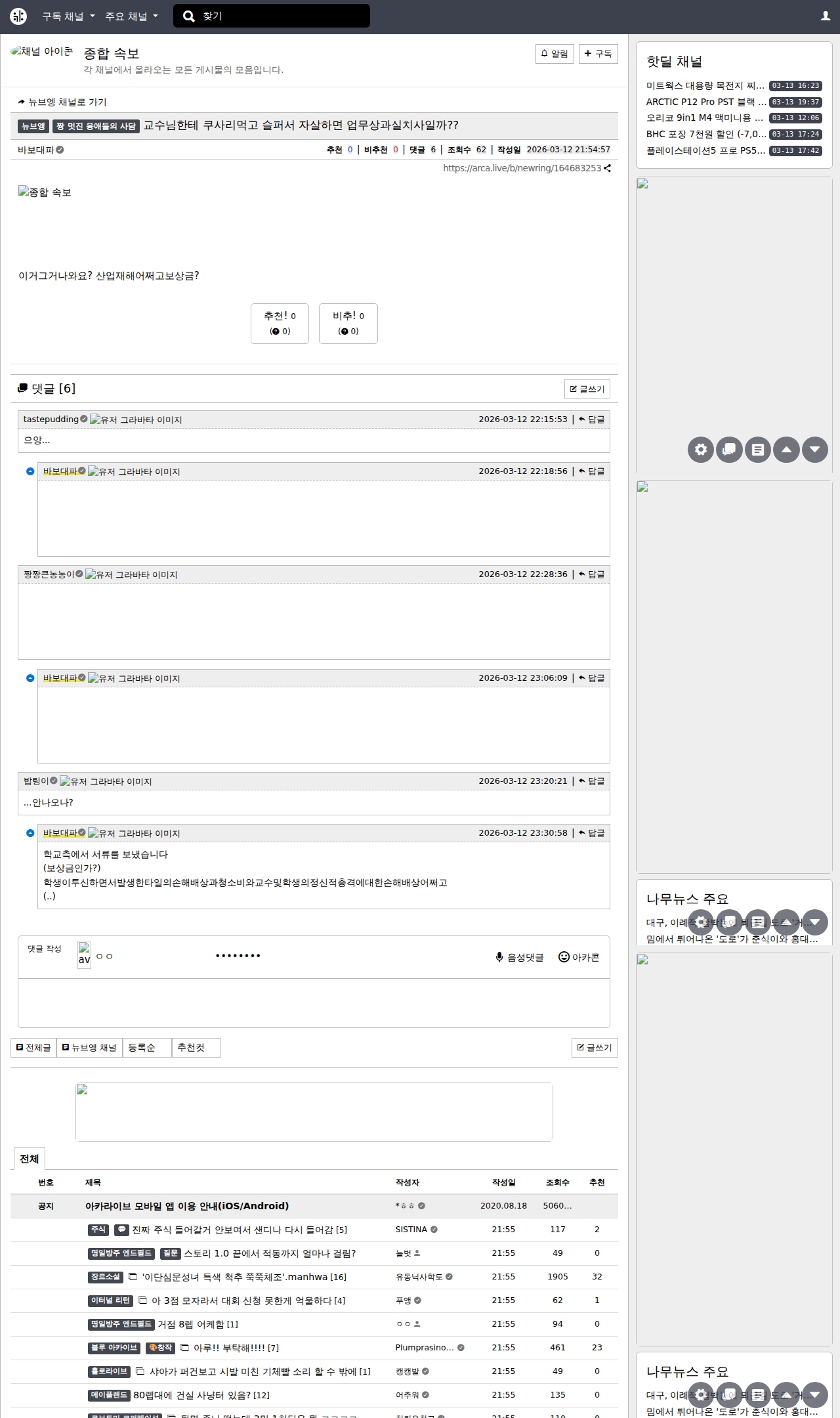Image resolution: width=840 pixels, height=1418 pixels.
Task: Click the 조회수 column header
Action: click(x=558, y=1182)
